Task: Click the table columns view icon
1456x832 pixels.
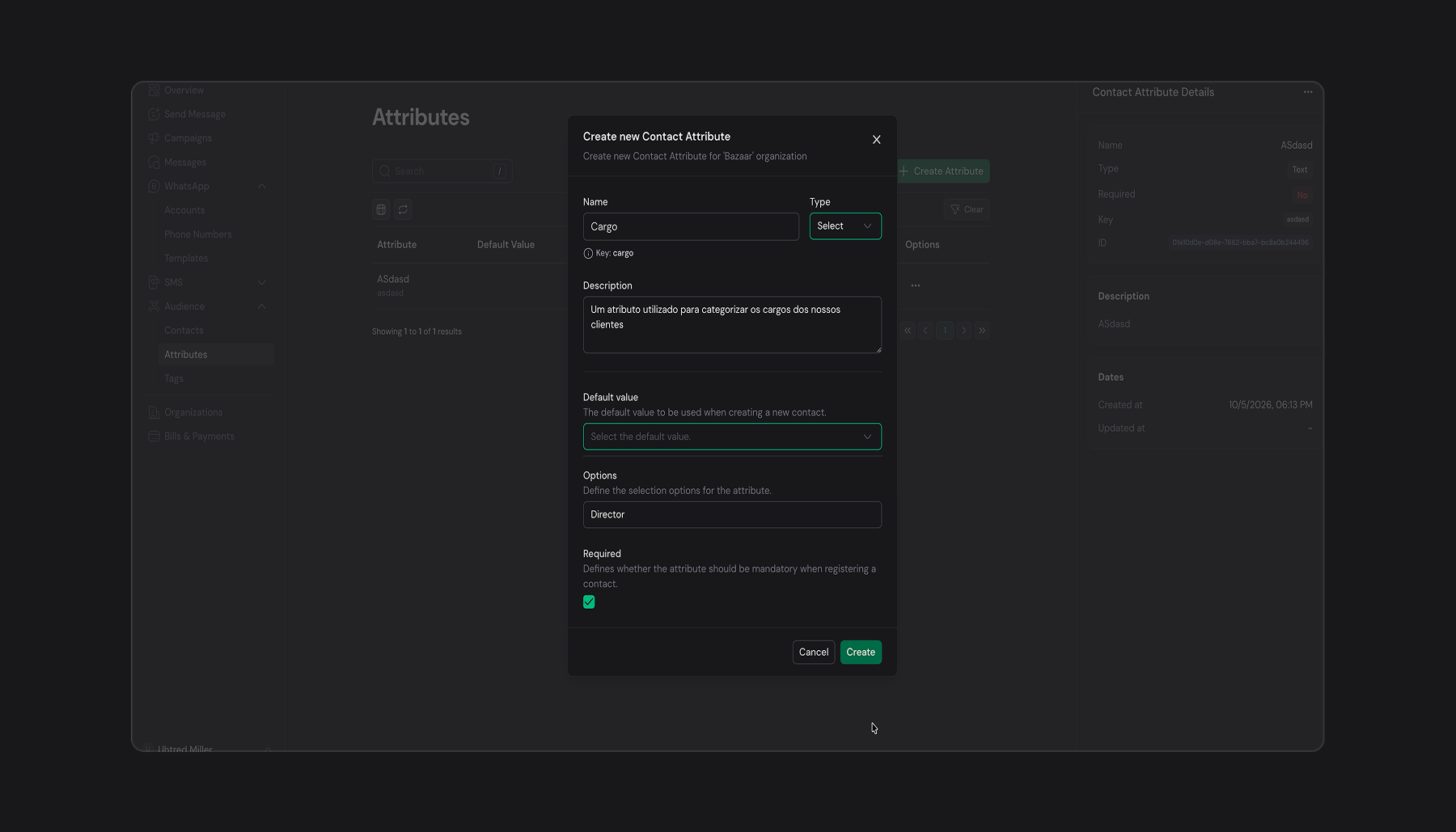Action: coord(381,209)
